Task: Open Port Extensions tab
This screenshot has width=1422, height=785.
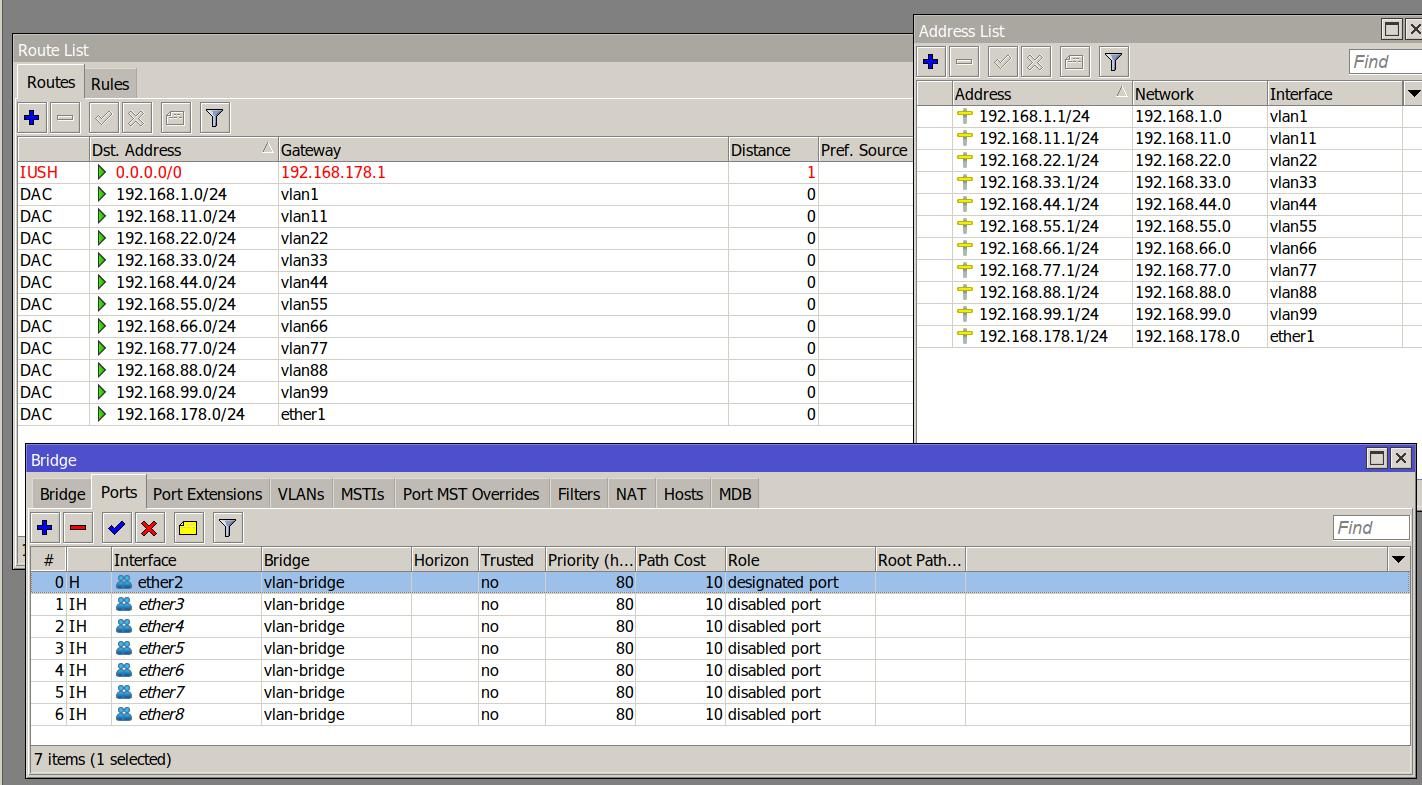Action: [x=207, y=494]
